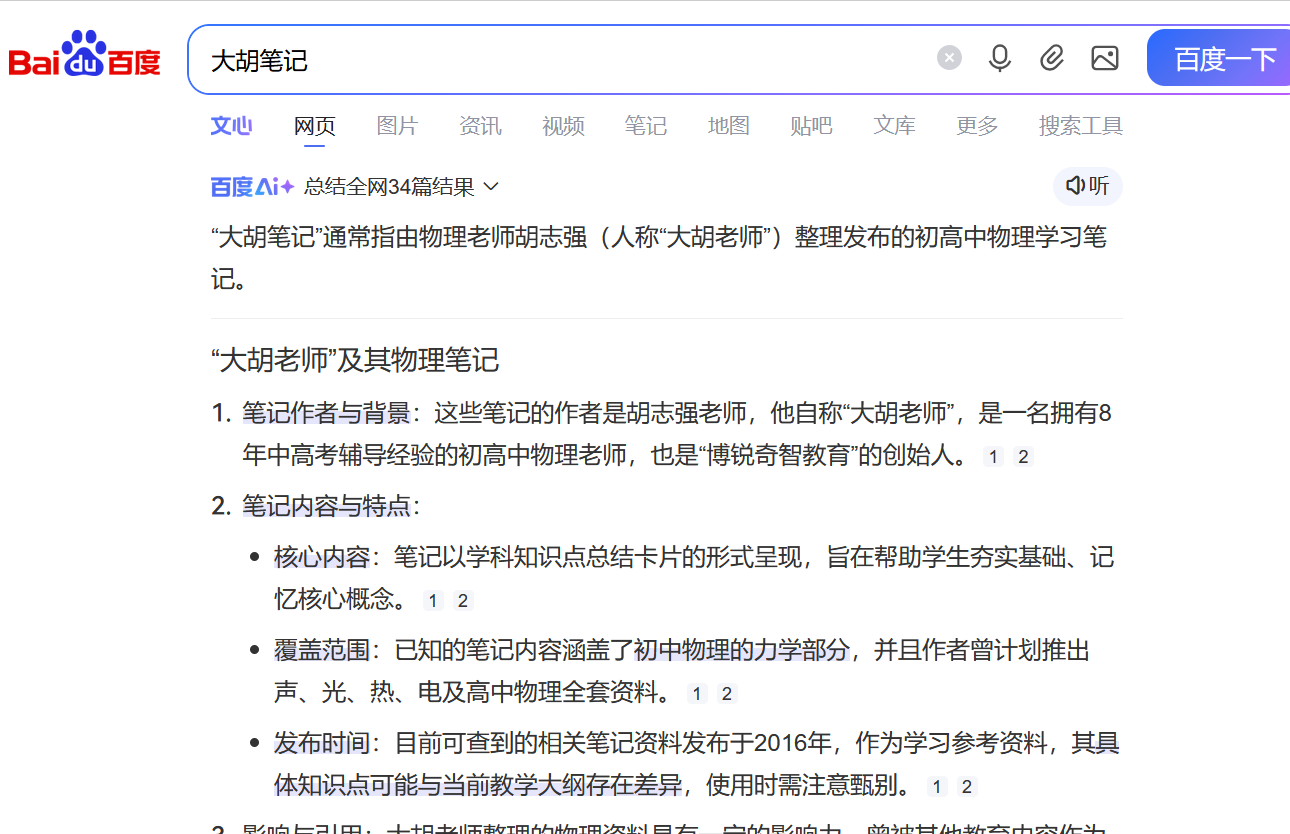Open the 地图 tab
The image size is (1290, 834).
click(x=728, y=126)
